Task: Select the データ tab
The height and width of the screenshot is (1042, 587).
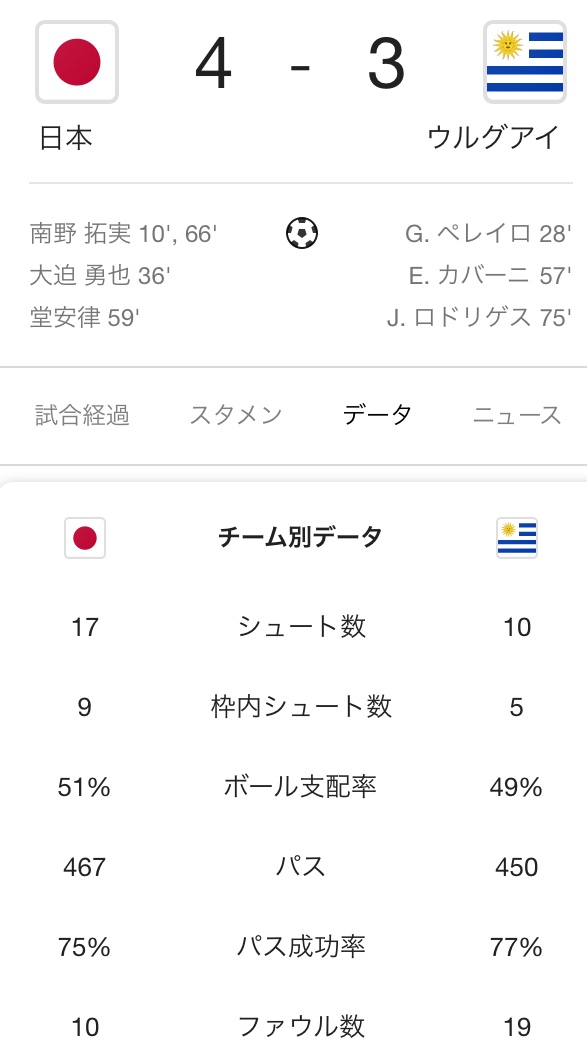Action: click(x=377, y=415)
